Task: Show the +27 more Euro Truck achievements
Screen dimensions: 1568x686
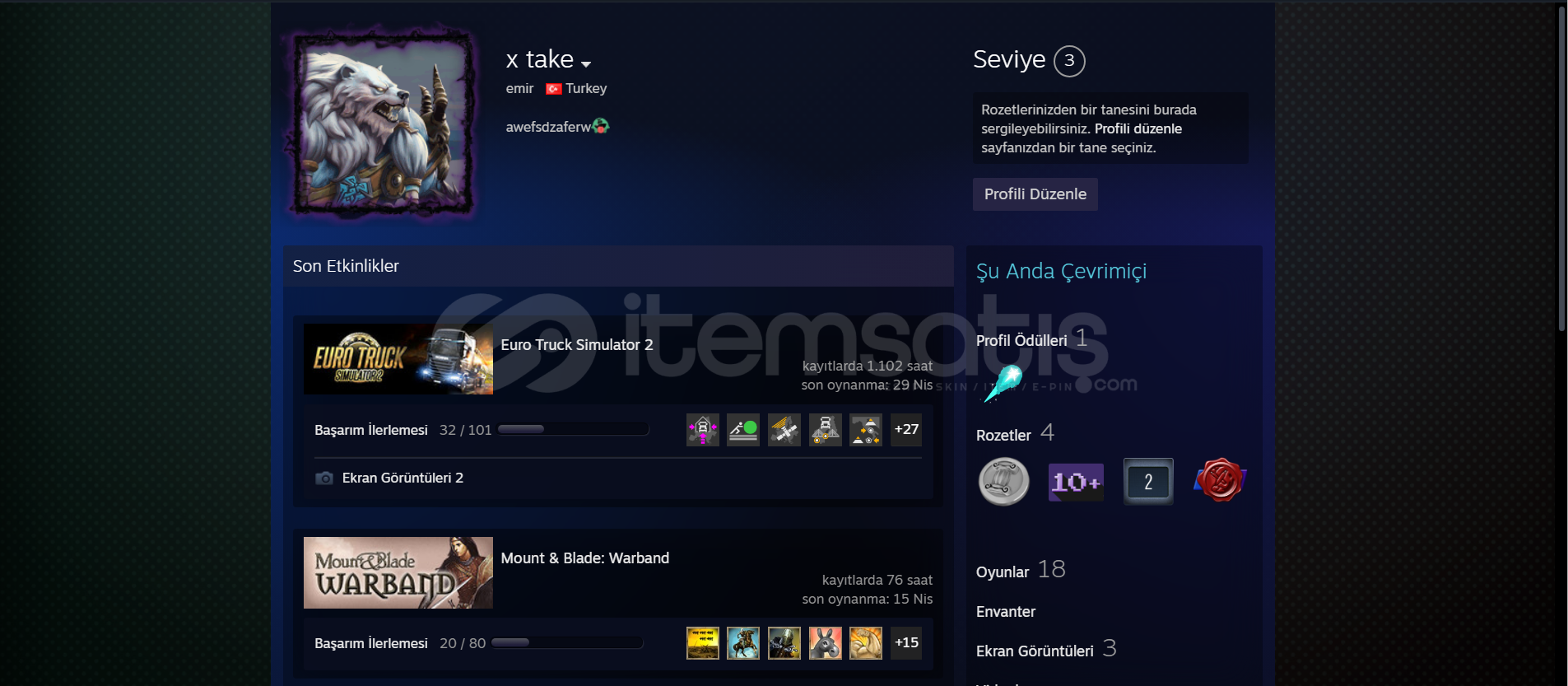Action: pos(906,430)
